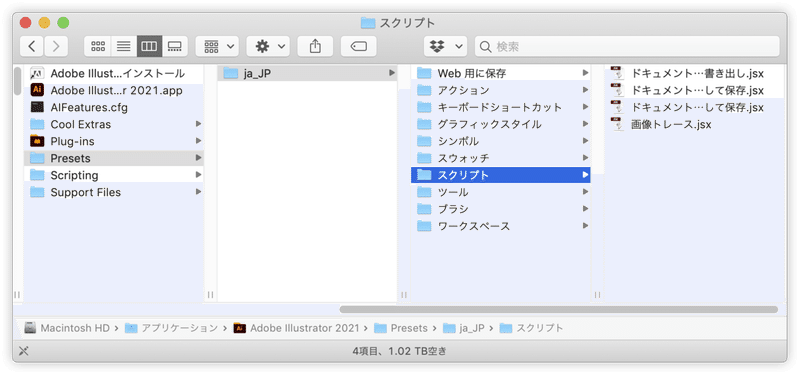Select the Plug-ins folder icon

pos(37,141)
